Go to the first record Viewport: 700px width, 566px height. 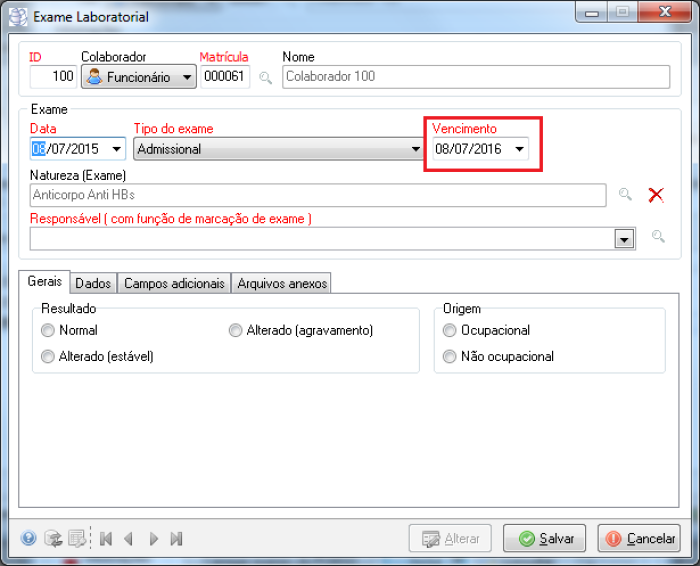click(106, 539)
